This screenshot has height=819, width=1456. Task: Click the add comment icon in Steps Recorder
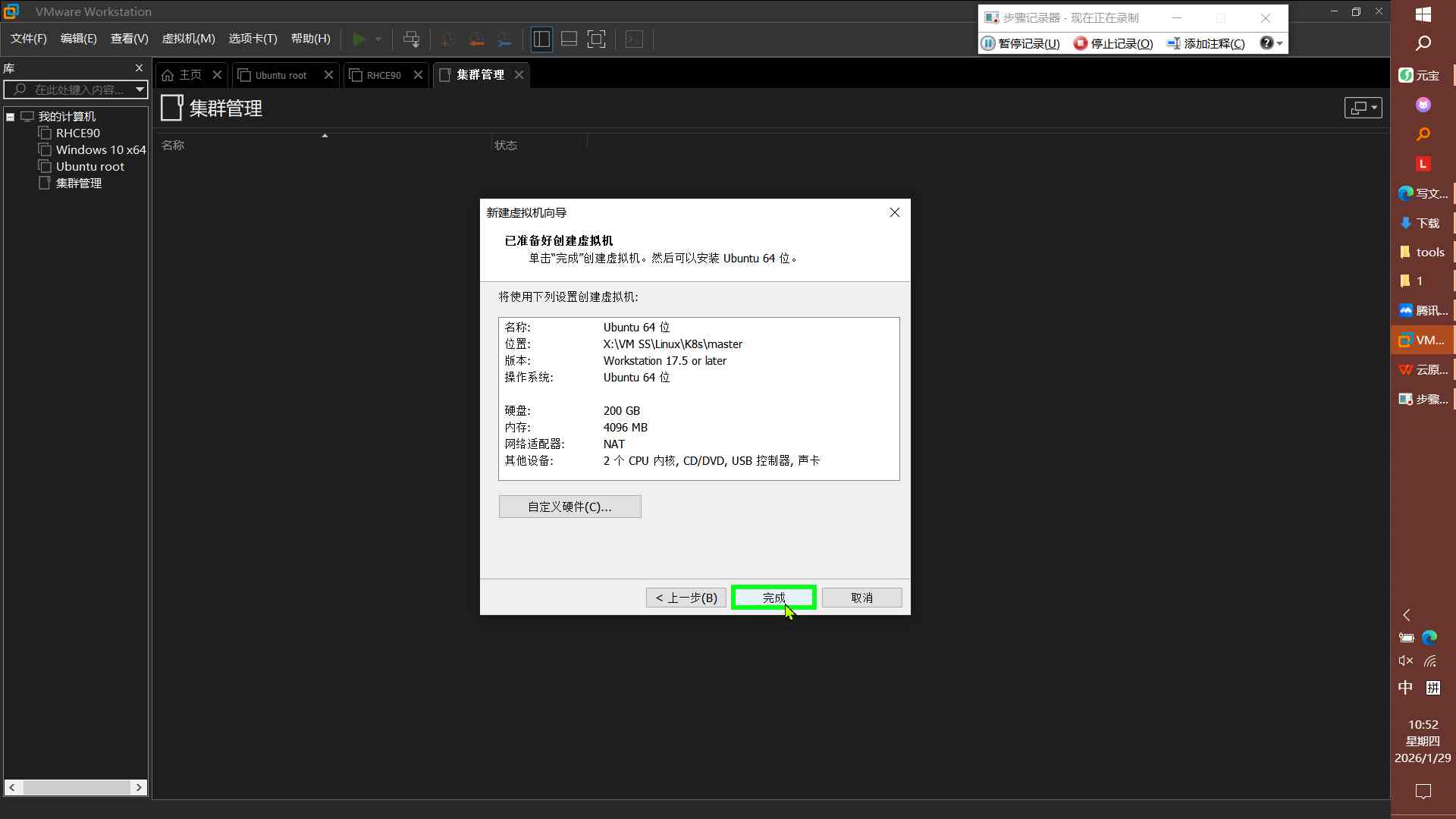click(1173, 43)
